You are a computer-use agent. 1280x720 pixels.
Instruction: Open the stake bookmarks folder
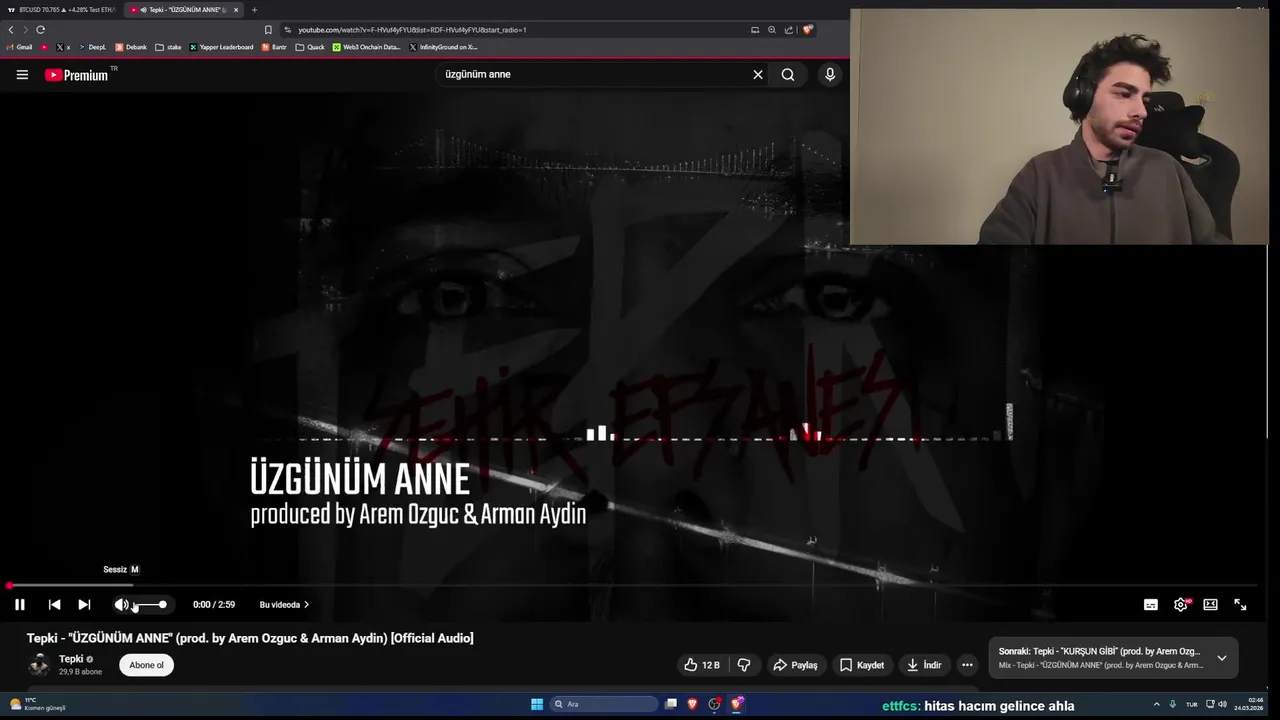[x=169, y=47]
